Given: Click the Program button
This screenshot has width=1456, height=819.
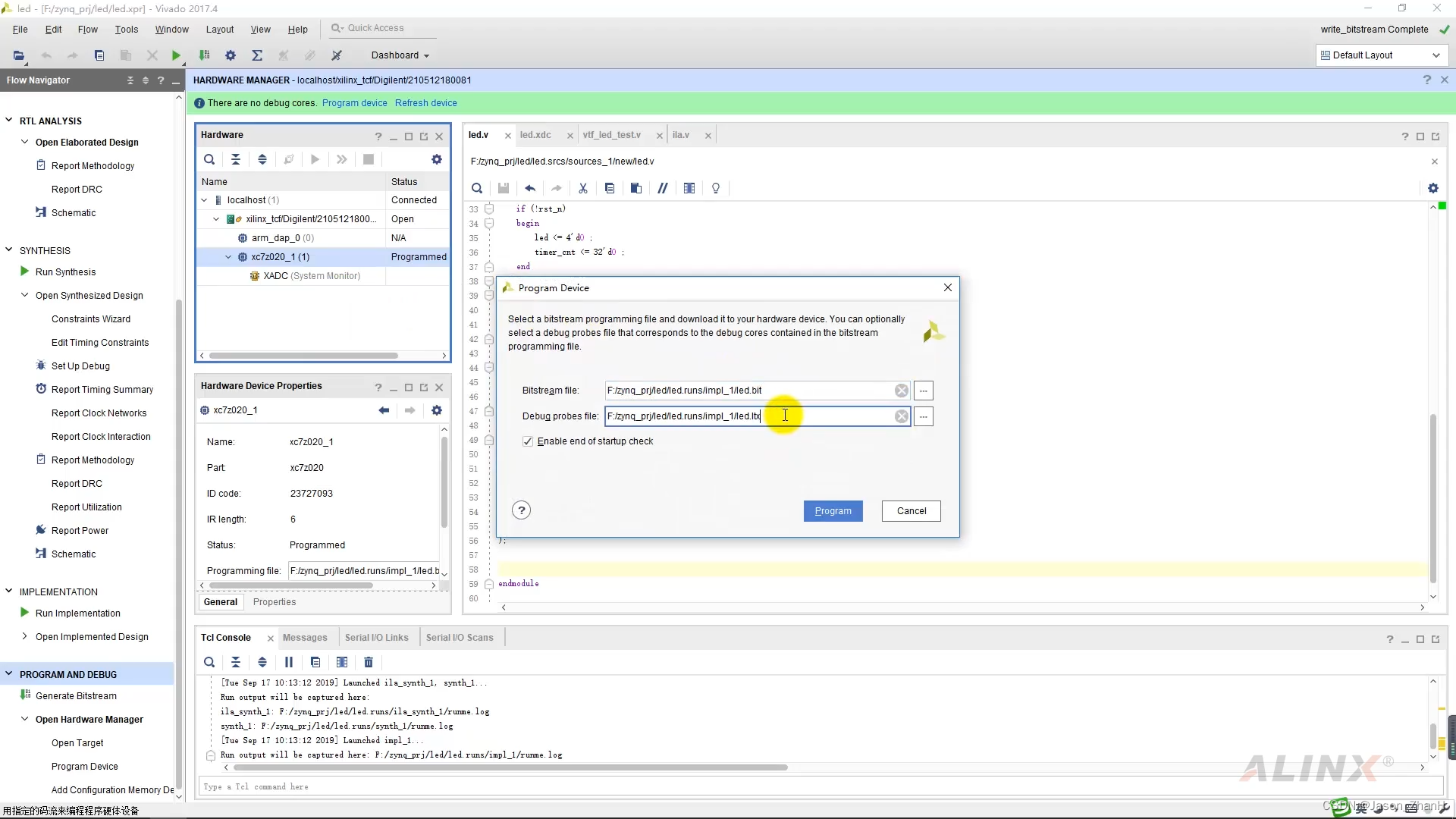Looking at the screenshot, I should click(x=833, y=511).
